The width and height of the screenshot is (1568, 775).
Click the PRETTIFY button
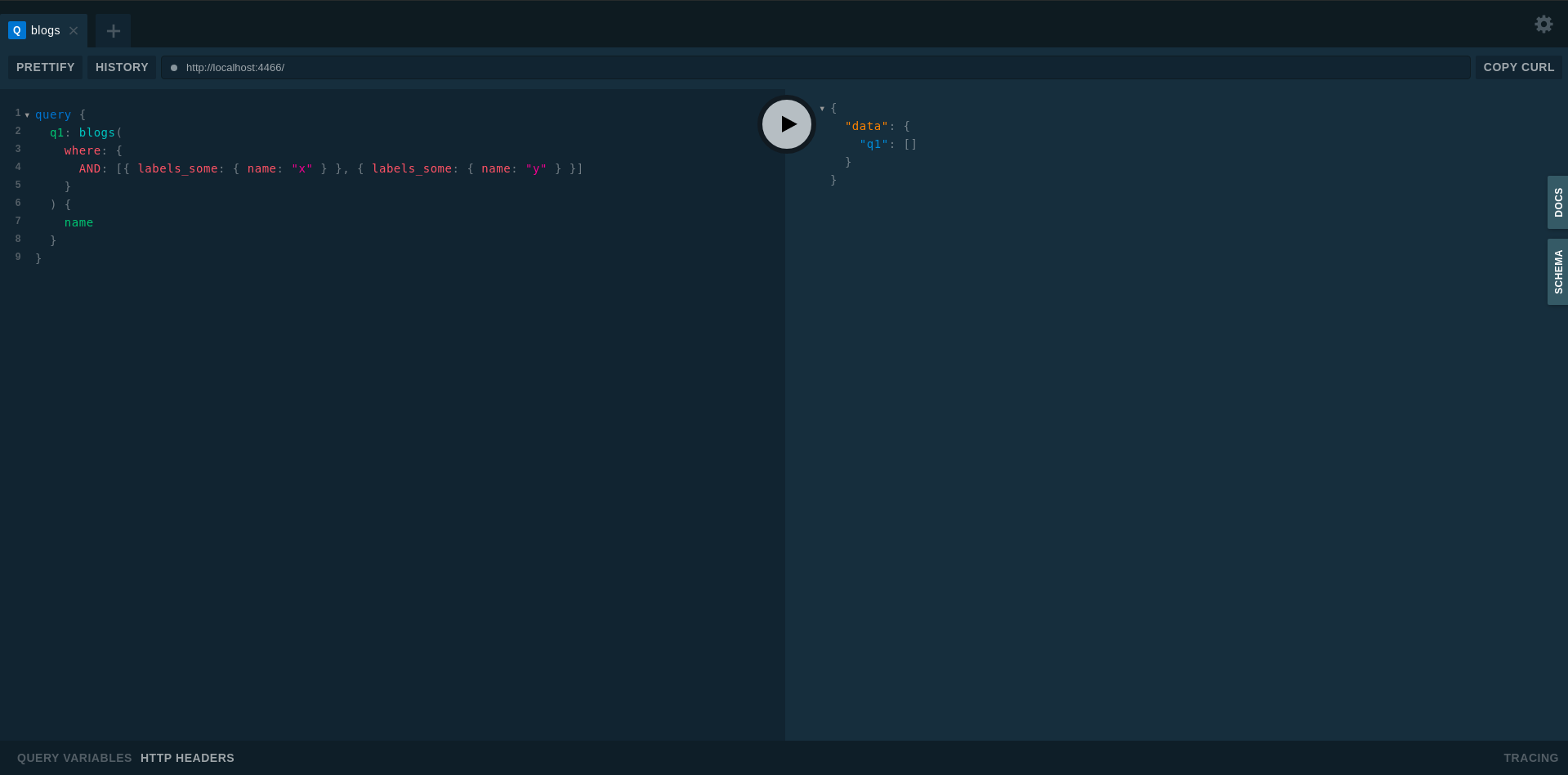[44, 67]
